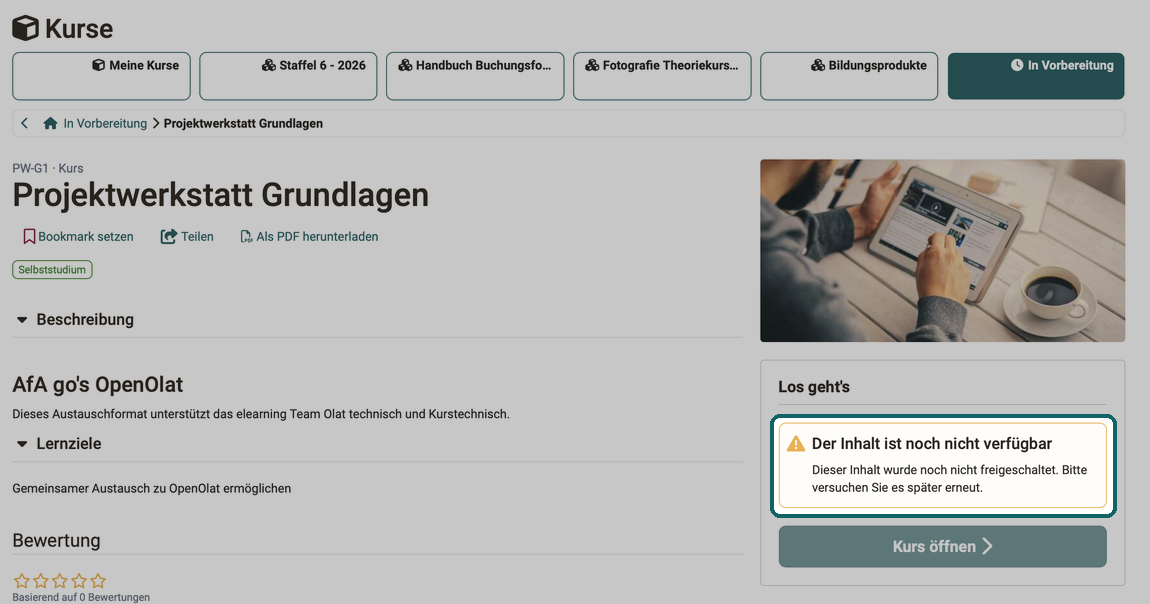
Task: Click the clock icon on In Vorbereitung
Action: click(1017, 65)
